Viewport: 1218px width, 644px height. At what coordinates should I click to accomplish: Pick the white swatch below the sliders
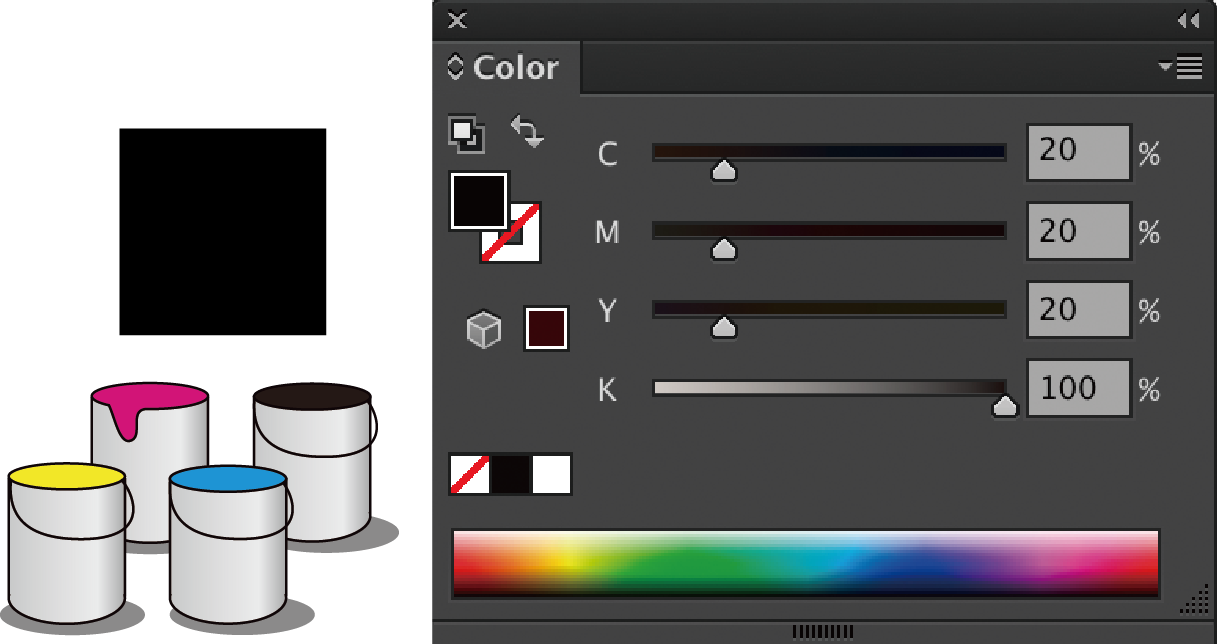click(551, 475)
